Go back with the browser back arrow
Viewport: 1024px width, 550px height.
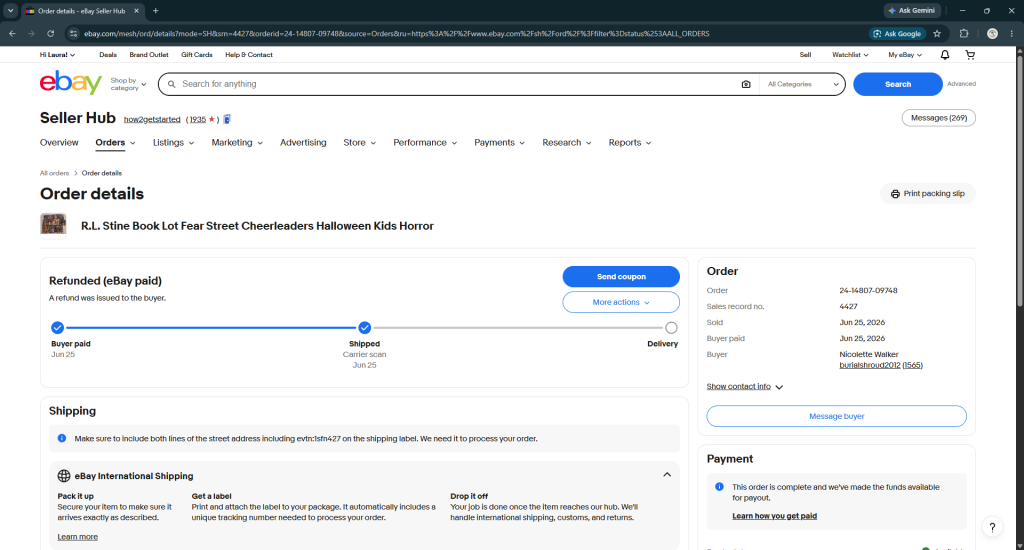12,33
